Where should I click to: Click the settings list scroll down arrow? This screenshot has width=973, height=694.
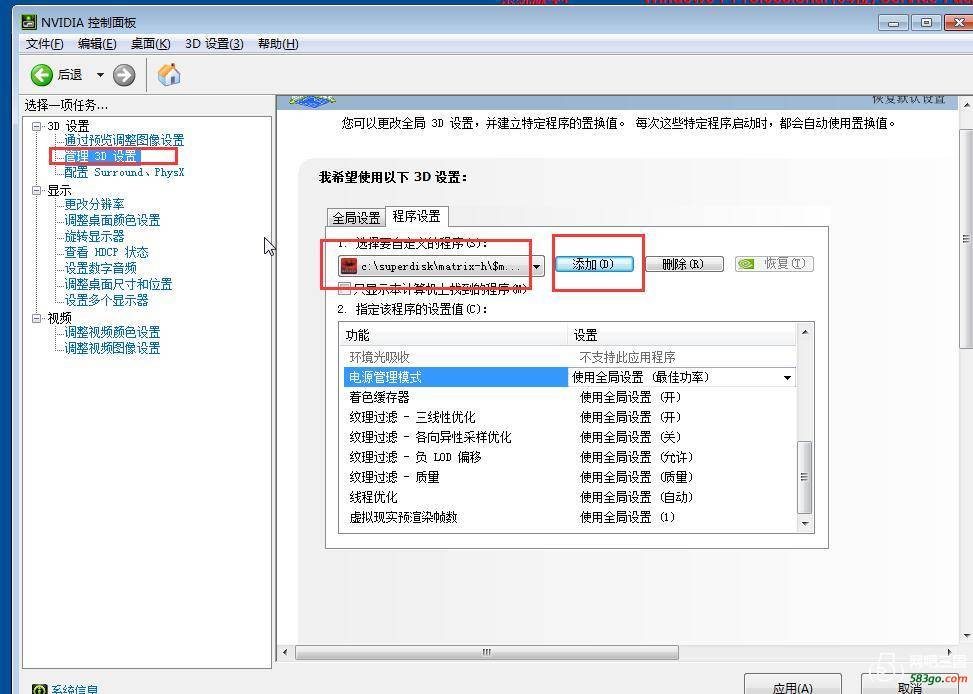pyautogui.click(x=804, y=523)
